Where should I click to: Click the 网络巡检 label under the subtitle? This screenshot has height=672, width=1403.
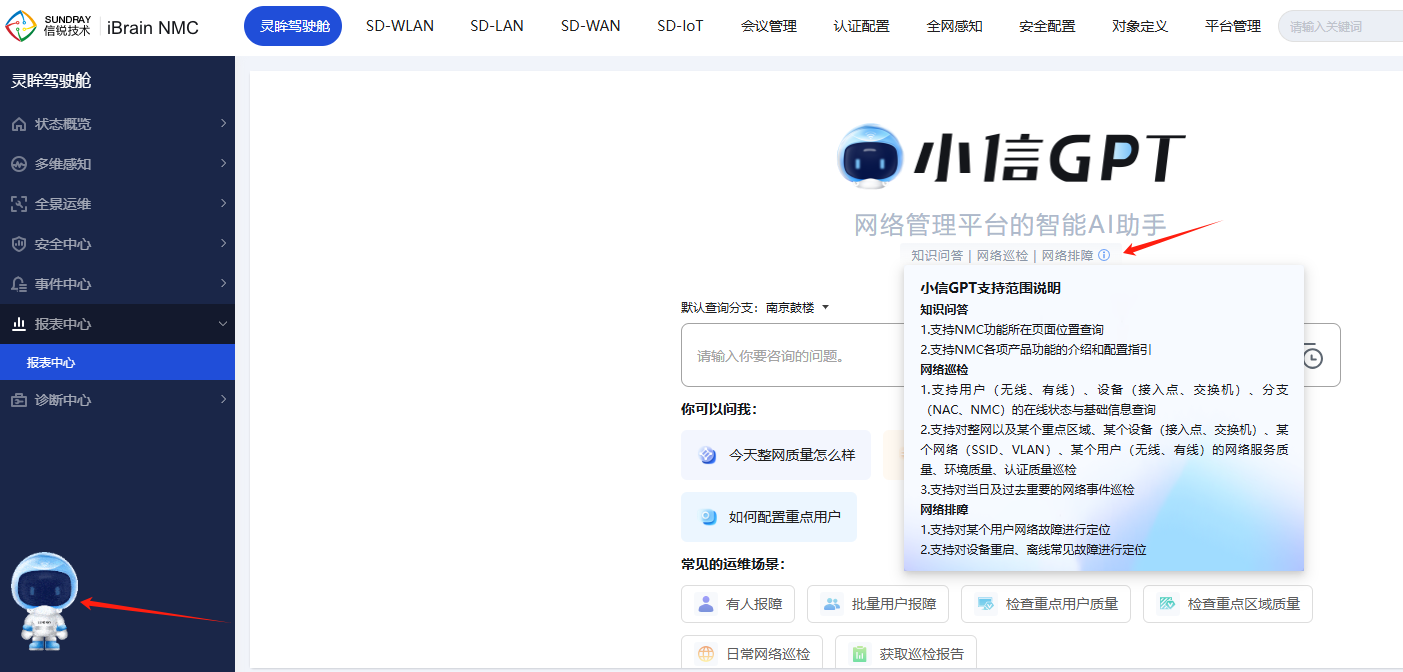tap(1002, 255)
